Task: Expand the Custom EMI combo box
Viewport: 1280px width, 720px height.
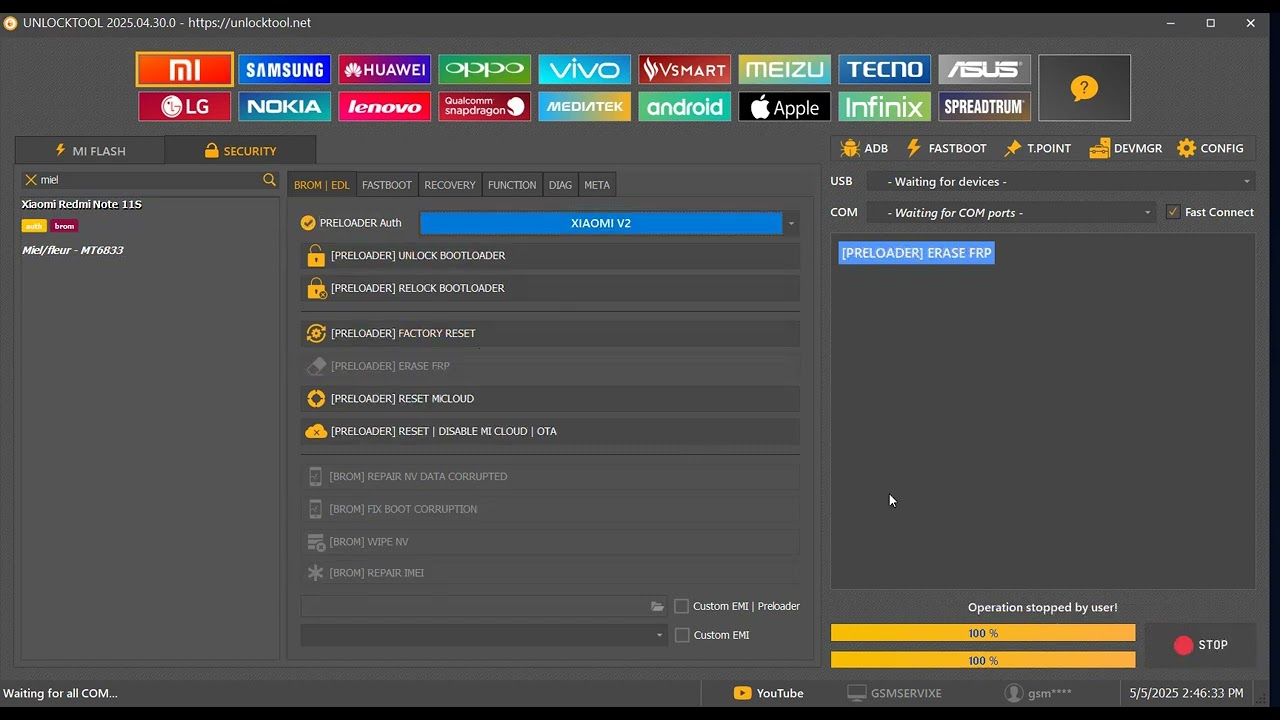Action: click(484, 635)
